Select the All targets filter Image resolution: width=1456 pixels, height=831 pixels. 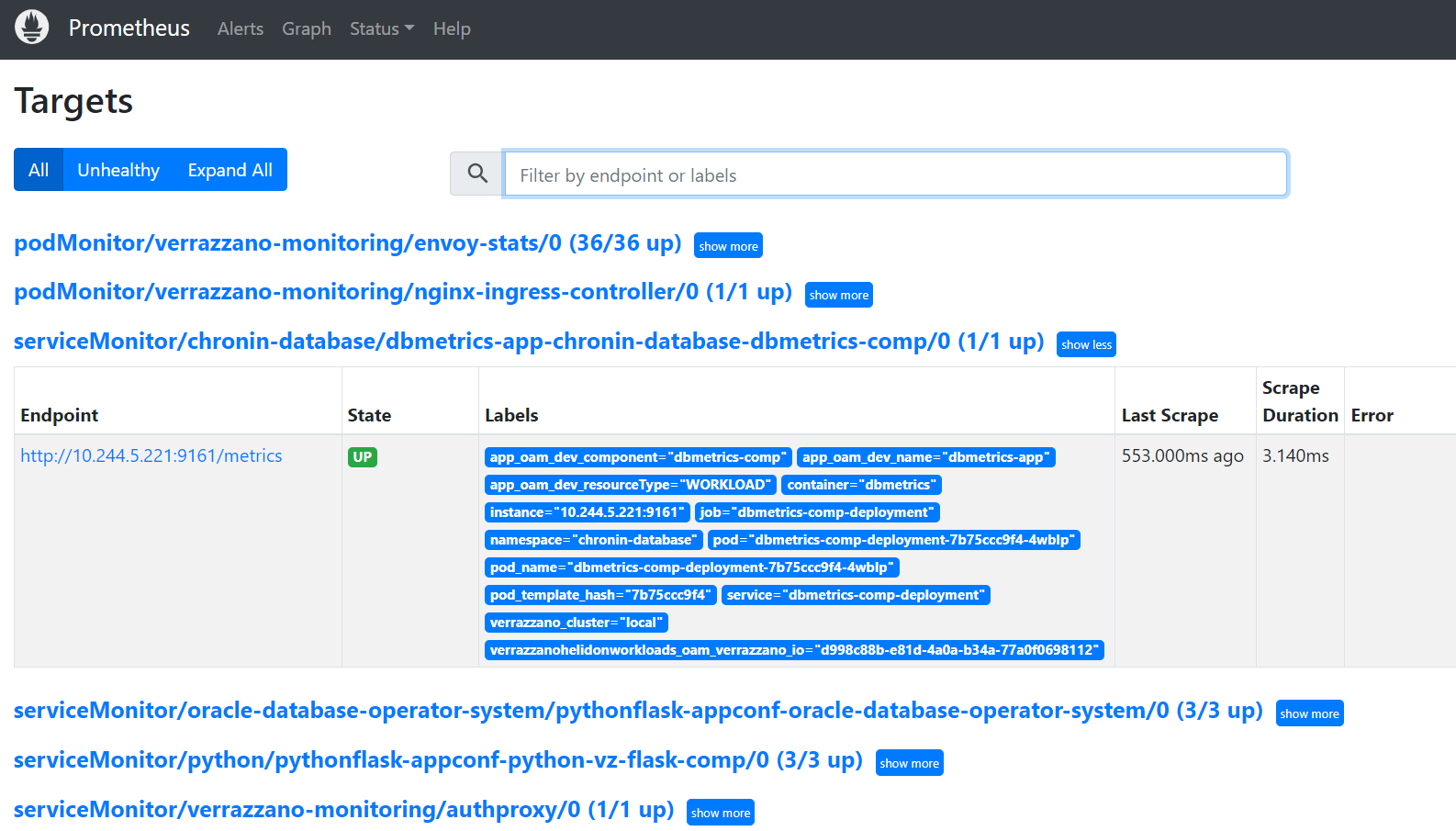[39, 170]
